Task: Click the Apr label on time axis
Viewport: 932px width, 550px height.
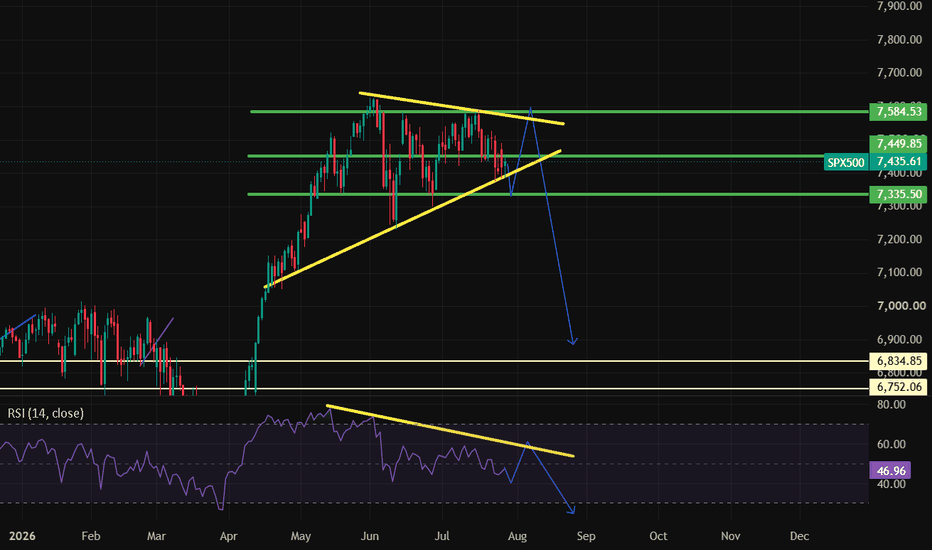Action: click(228, 536)
